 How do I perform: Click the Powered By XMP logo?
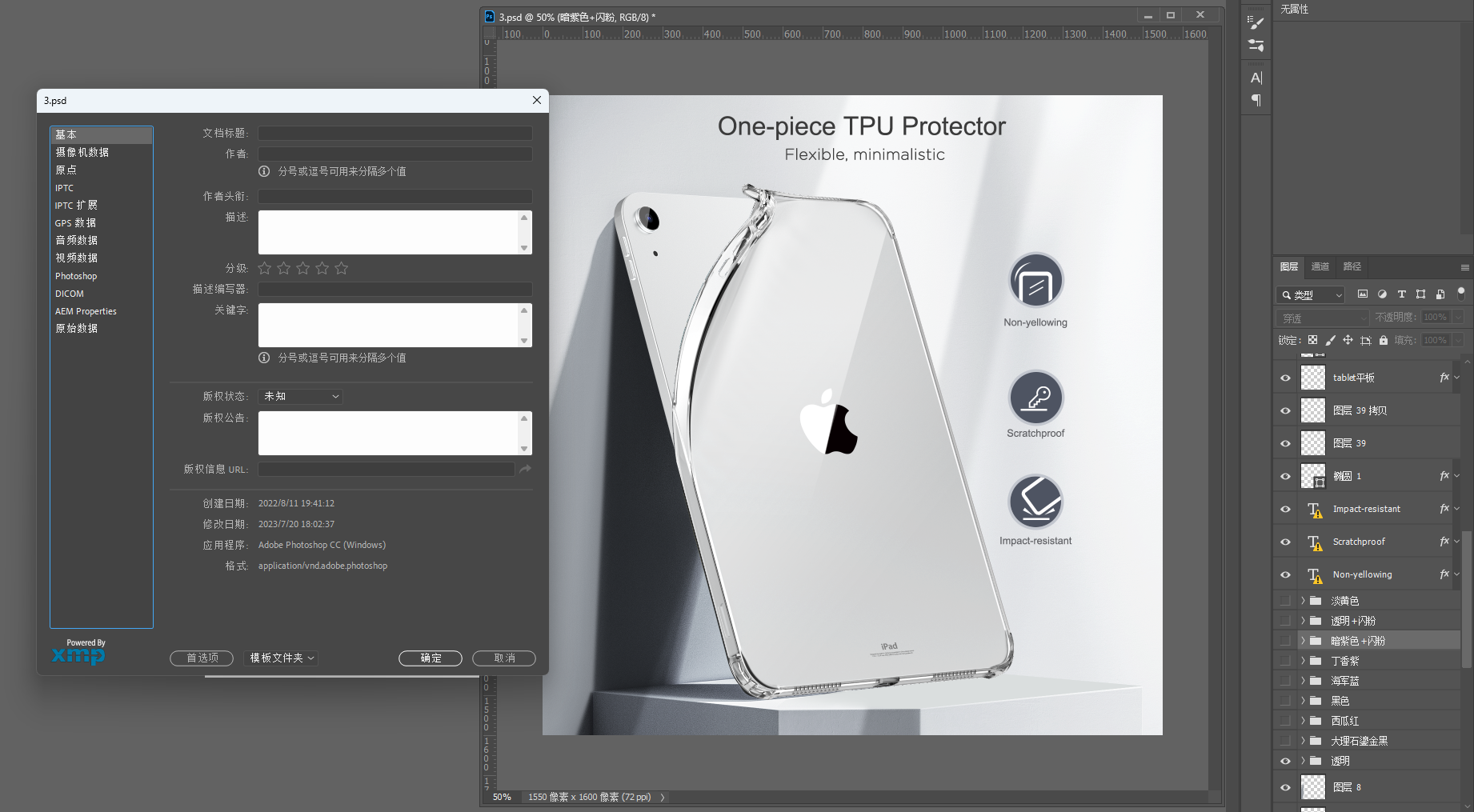point(79,652)
